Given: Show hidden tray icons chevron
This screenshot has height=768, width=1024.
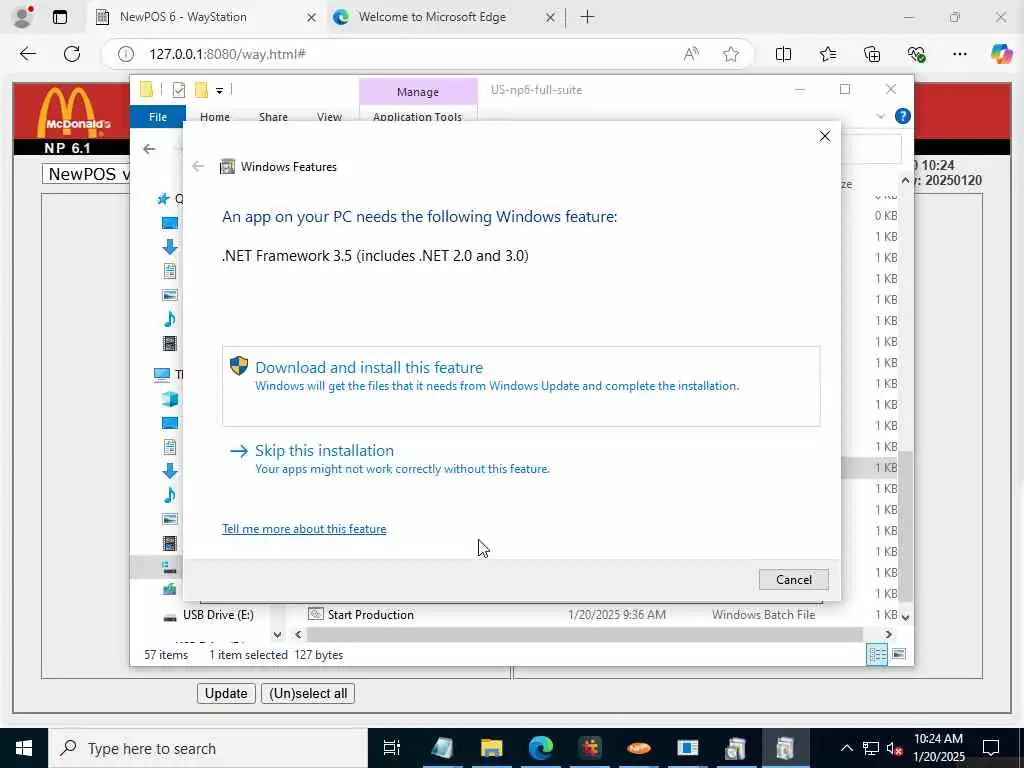Looking at the screenshot, I should coord(846,748).
